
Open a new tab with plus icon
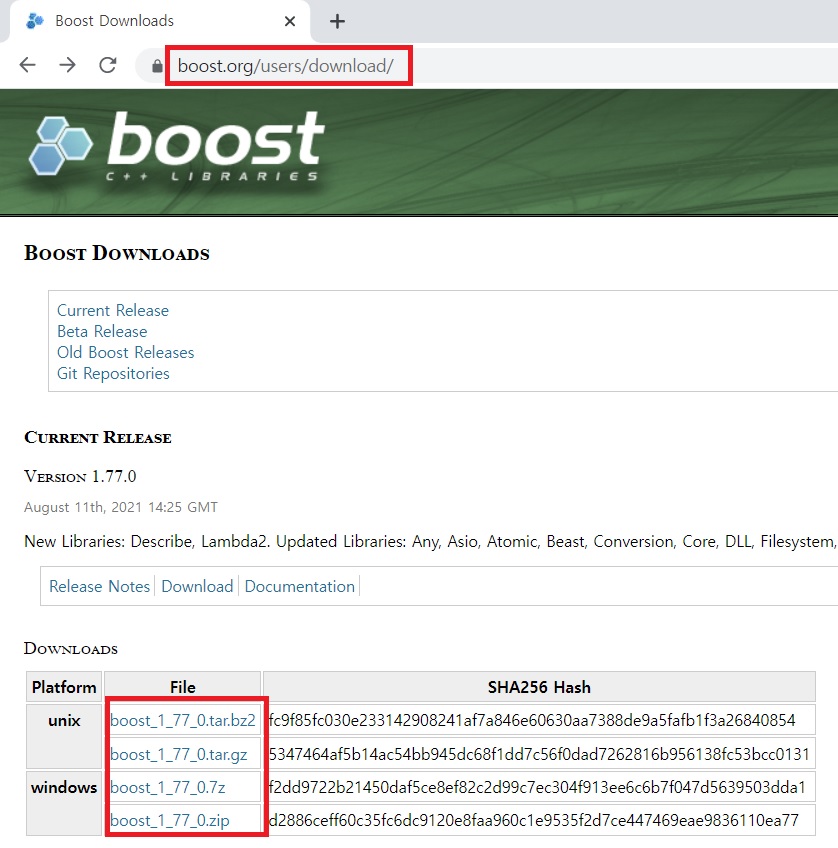(x=337, y=22)
